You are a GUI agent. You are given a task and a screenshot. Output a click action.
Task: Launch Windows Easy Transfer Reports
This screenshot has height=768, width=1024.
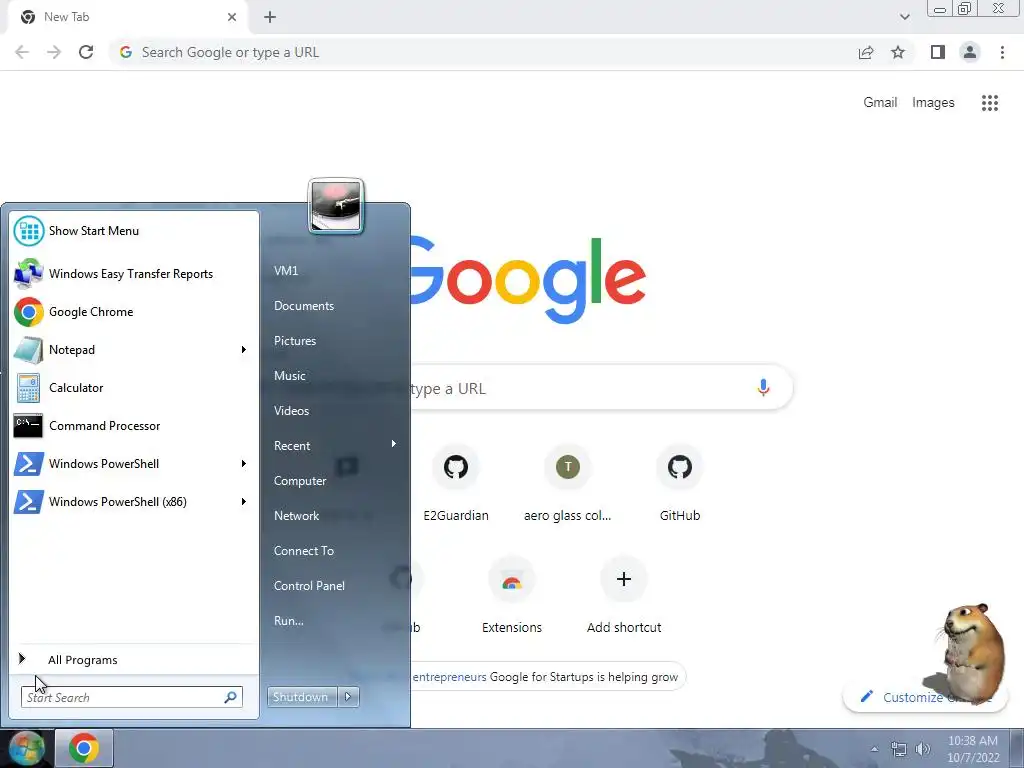click(134, 274)
